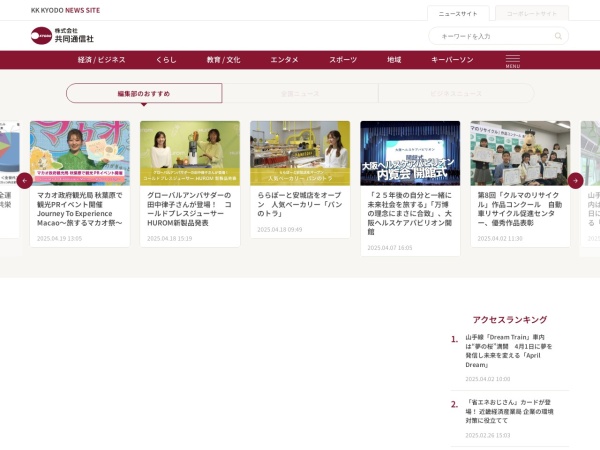Focus the キーワードを入力 search field

(498, 36)
